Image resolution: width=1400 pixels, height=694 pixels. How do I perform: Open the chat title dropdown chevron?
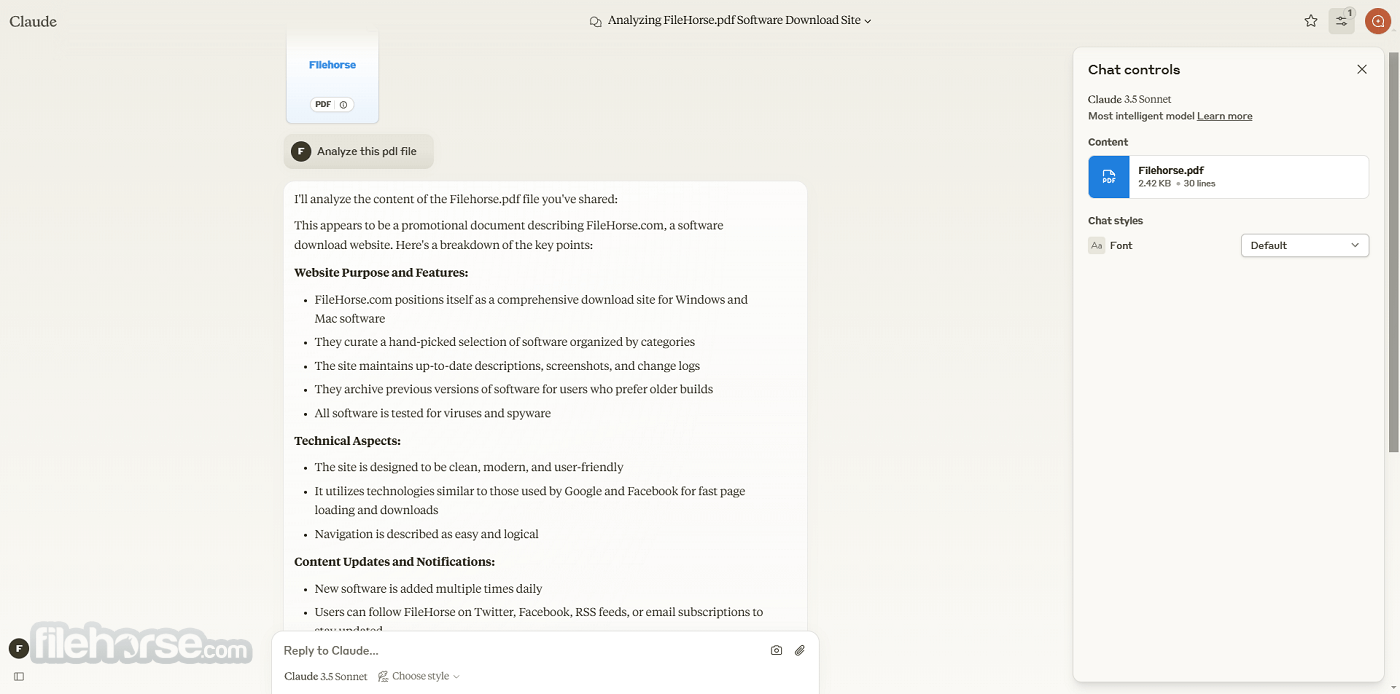pos(868,21)
